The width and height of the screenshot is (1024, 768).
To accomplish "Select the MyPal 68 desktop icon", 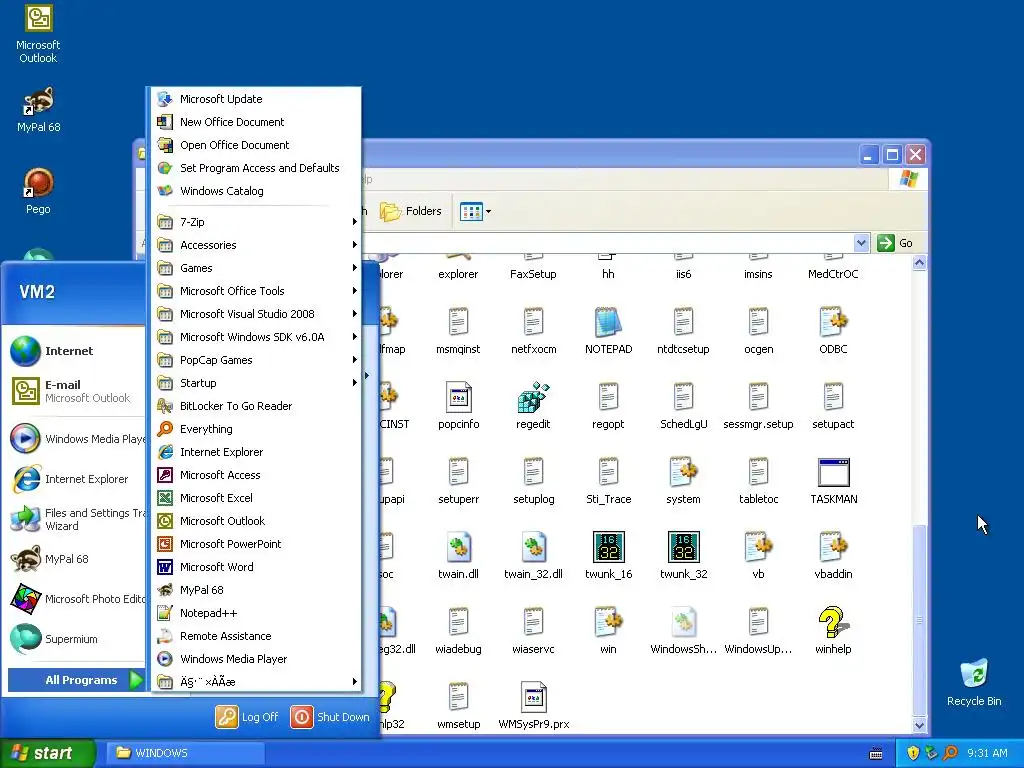I will click(x=38, y=109).
